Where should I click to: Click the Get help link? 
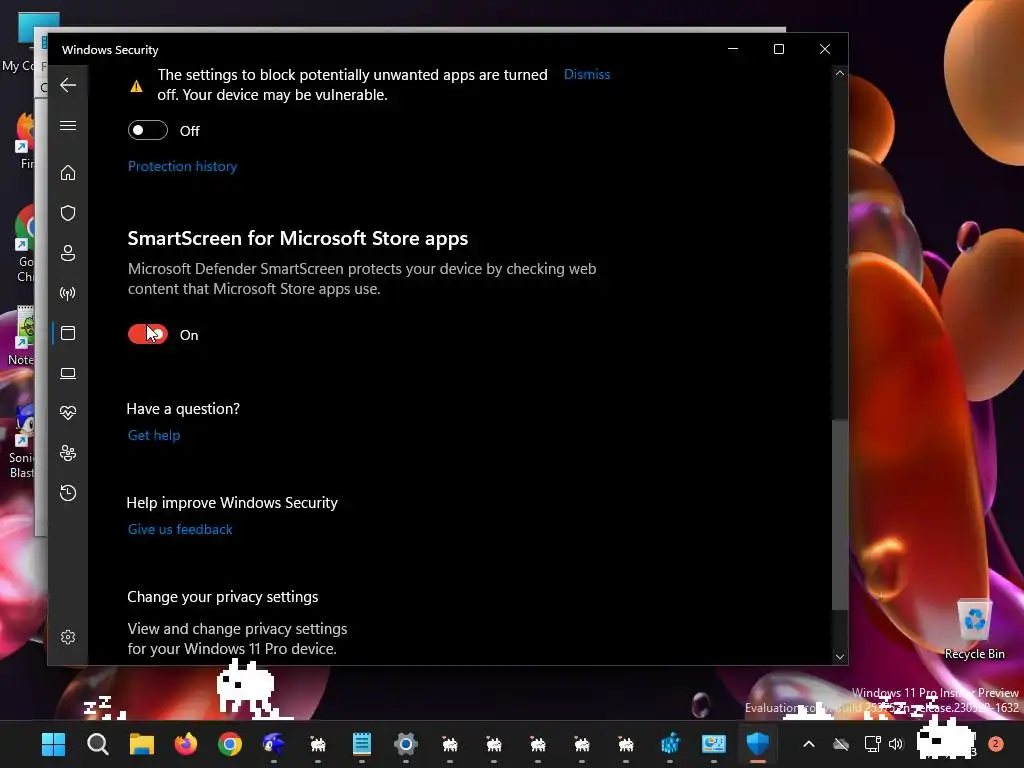[153, 436]
